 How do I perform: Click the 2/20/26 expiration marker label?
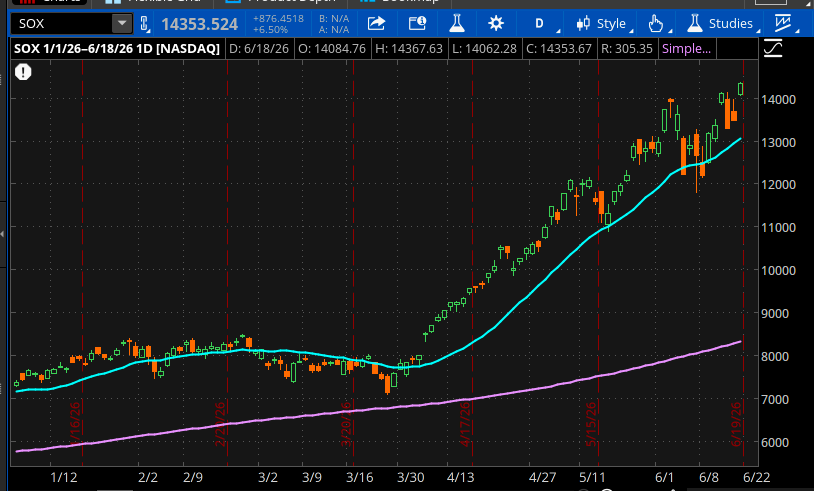220,424
